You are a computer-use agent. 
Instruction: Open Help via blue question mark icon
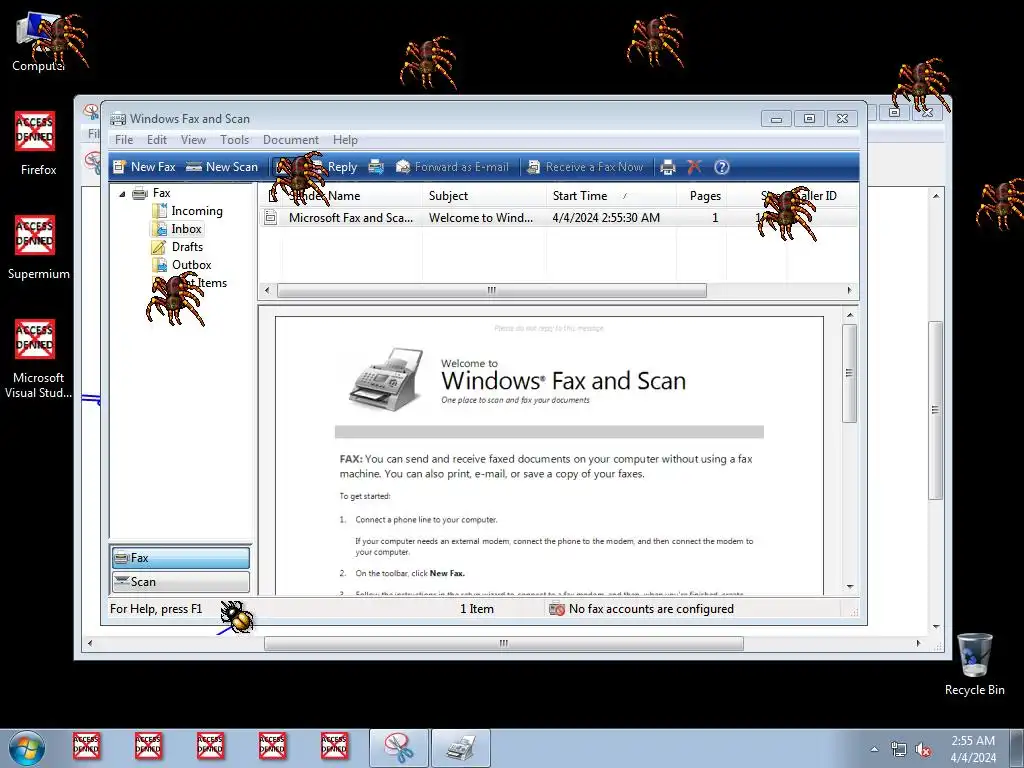(721, 167)
